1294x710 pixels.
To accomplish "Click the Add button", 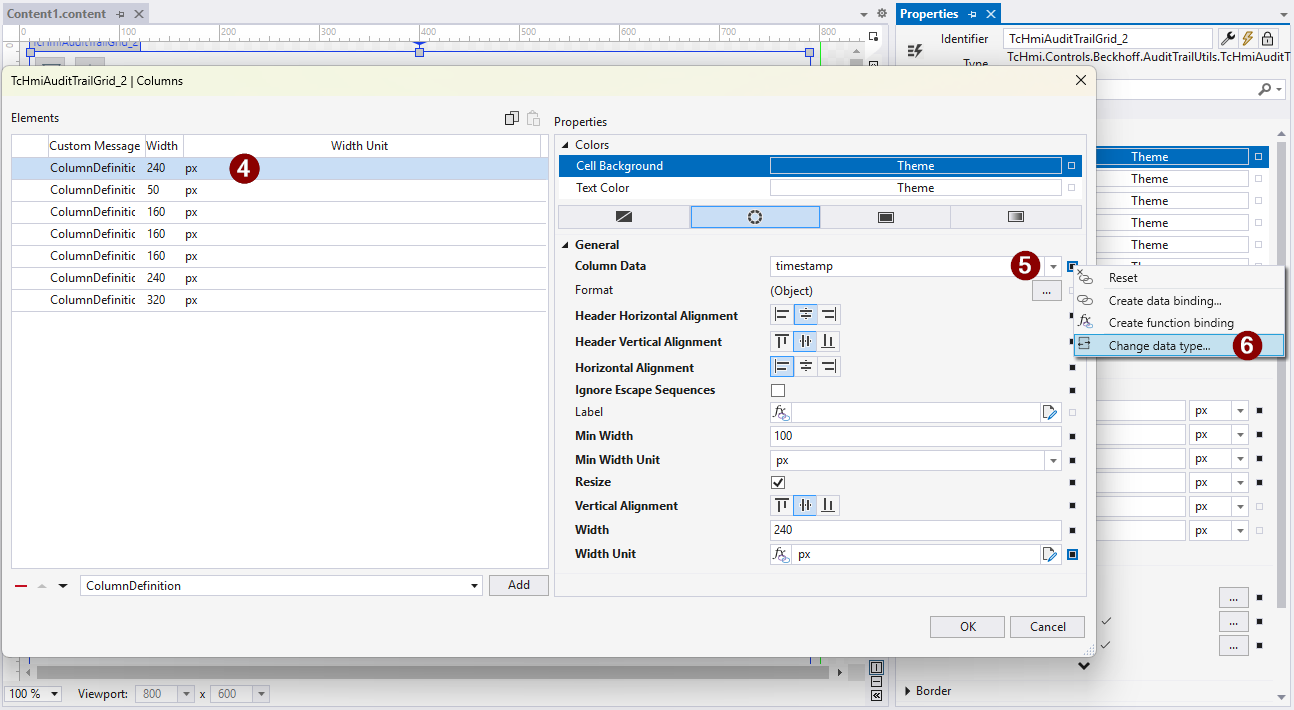I will pos(518,586).
